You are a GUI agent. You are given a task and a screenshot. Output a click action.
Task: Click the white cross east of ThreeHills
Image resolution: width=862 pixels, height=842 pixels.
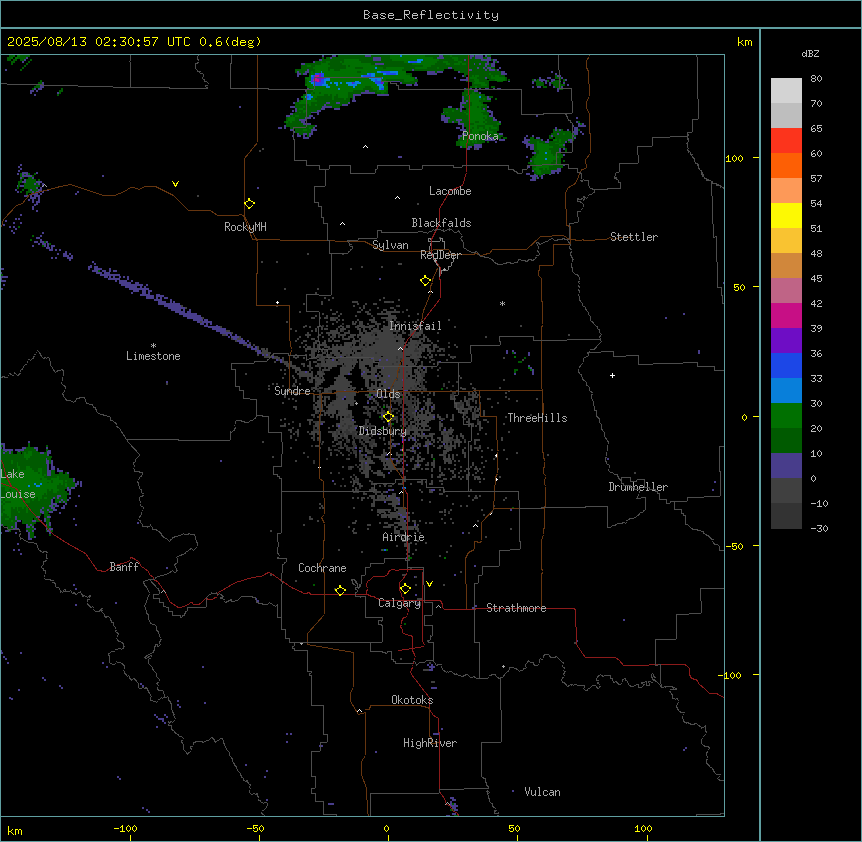612,375
